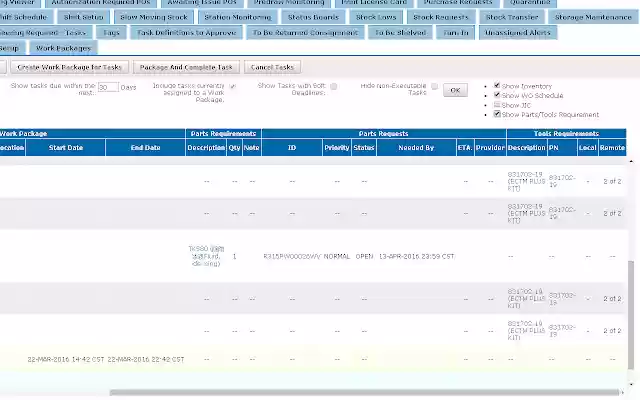Click the Parts Requests ID header
Viewport: 640px width, 400px height.
[292, 148]
